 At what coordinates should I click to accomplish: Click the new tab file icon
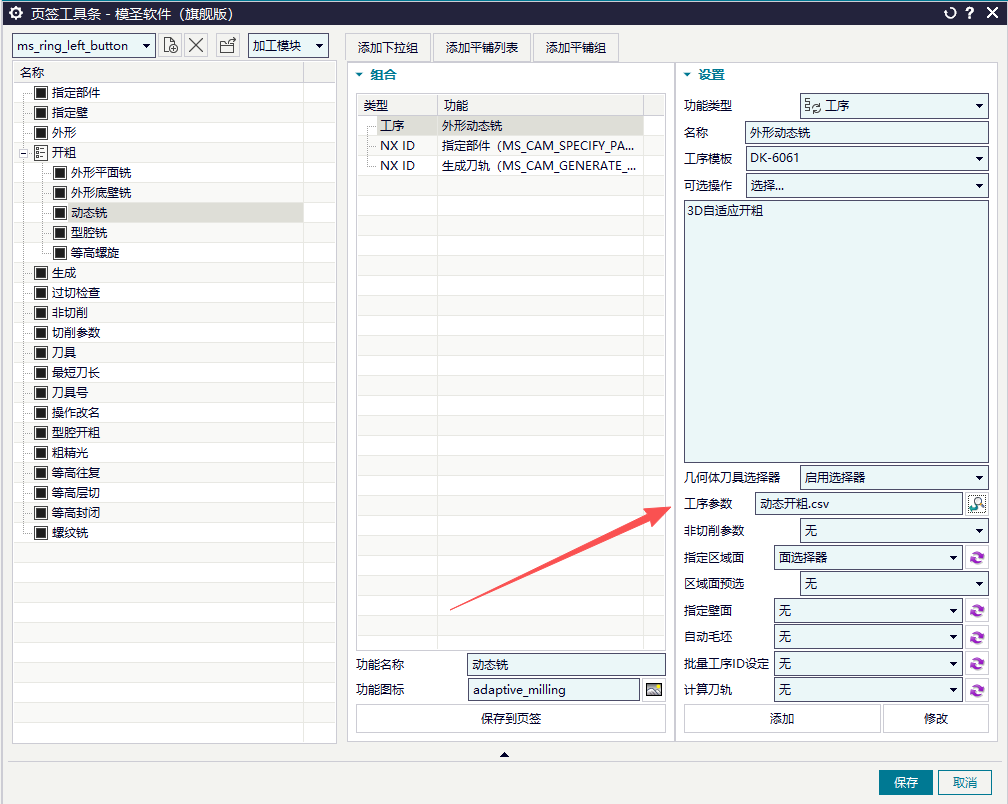coord(170,46)
